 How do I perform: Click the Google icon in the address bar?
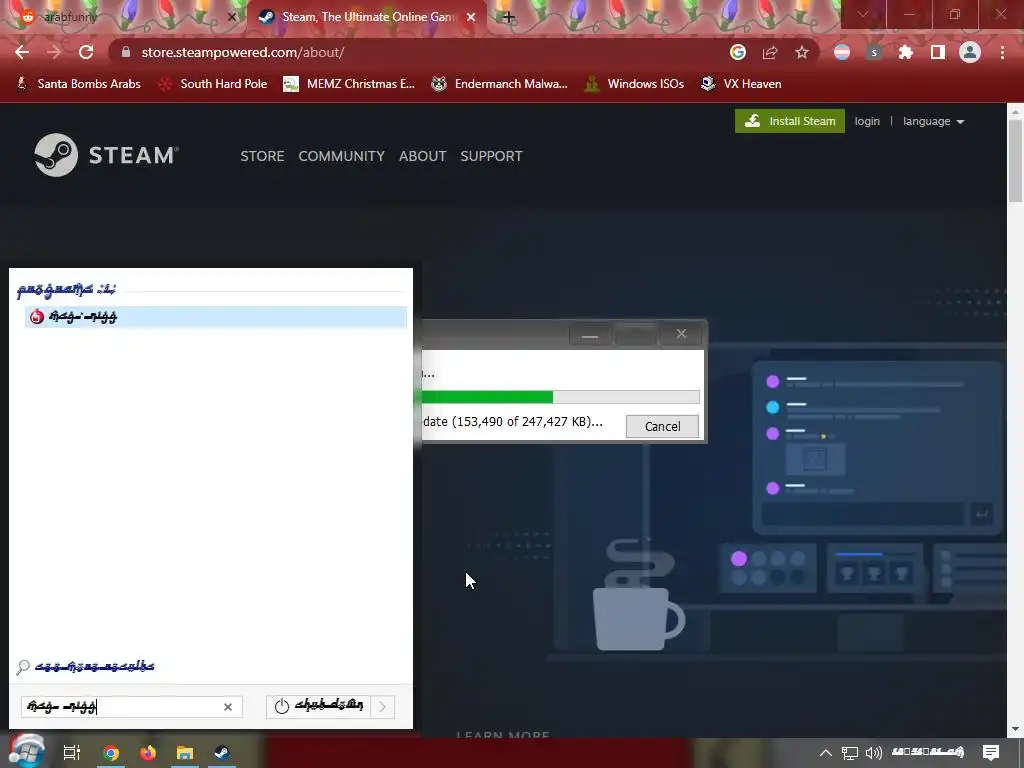(x=738, y=52)
